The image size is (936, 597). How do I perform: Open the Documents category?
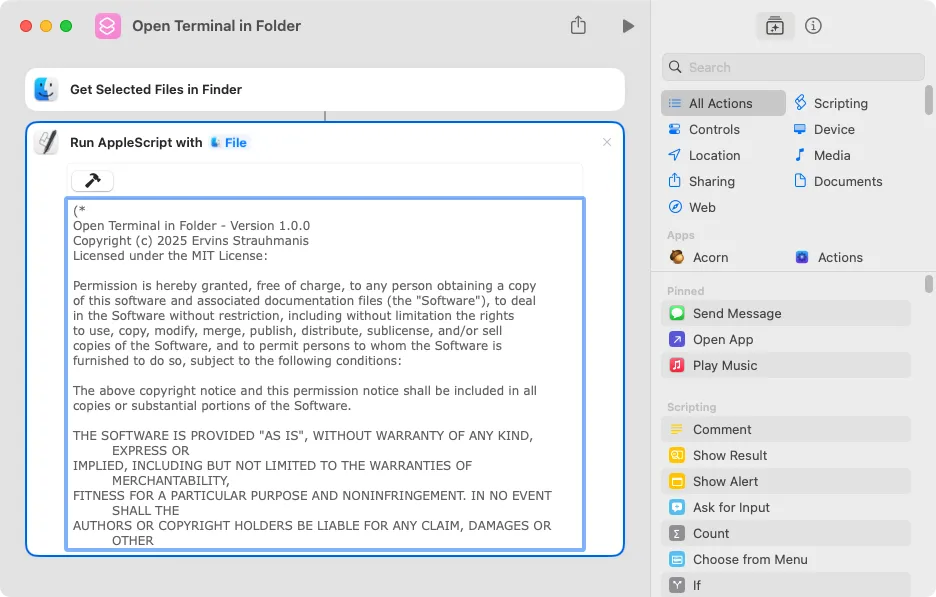pos(838,181)
